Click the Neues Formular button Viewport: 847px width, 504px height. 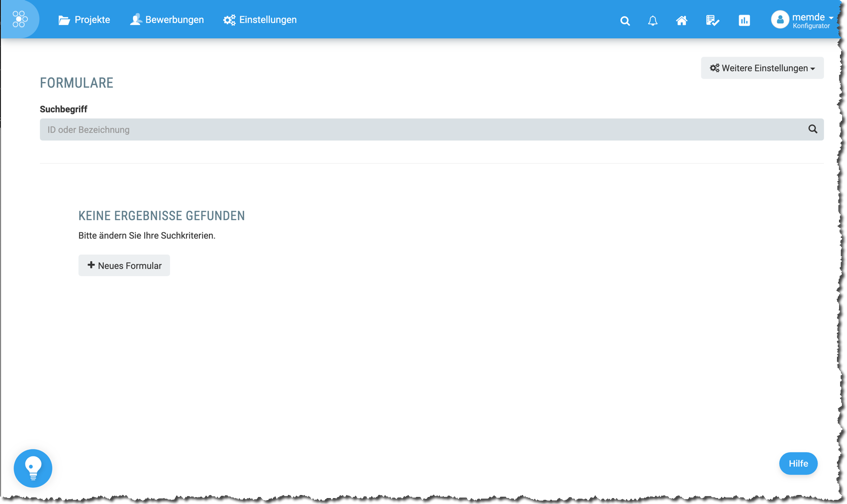pos(124,265)
